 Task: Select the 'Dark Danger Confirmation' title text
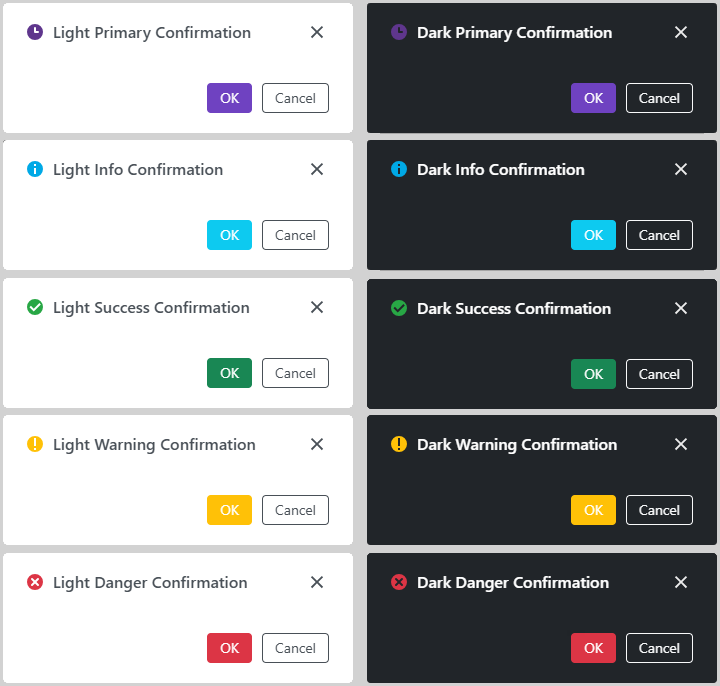pyautogui.click(x=513, y=583)
